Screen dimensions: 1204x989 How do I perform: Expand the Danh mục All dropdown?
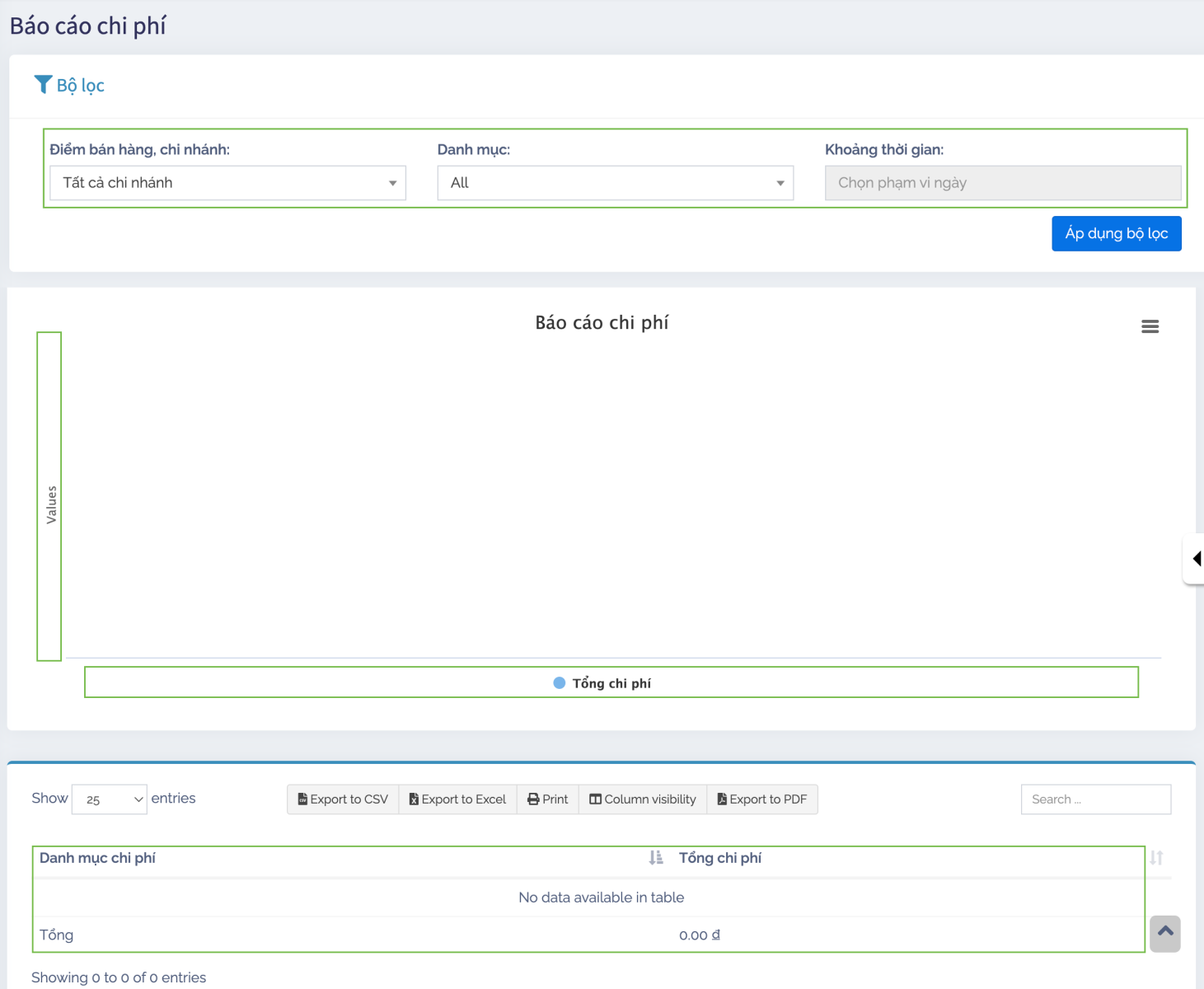pyautogui.click(x=615, y=183)
